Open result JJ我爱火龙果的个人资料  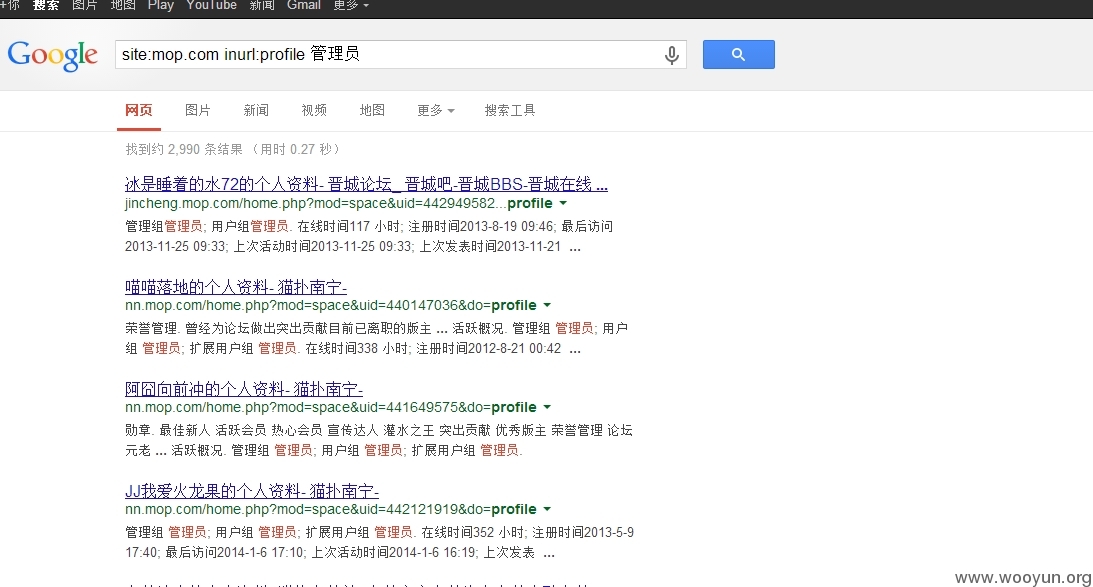click(x=252, y=491)
